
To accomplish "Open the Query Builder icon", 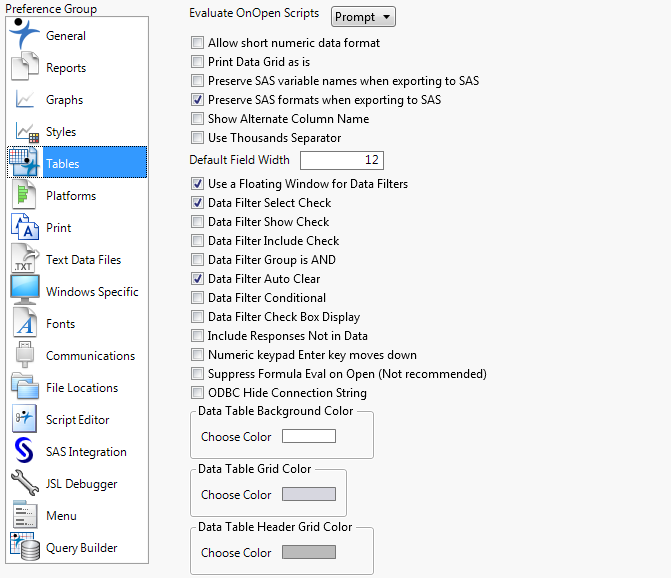I will pyautogui.click(x=25, y=548).
